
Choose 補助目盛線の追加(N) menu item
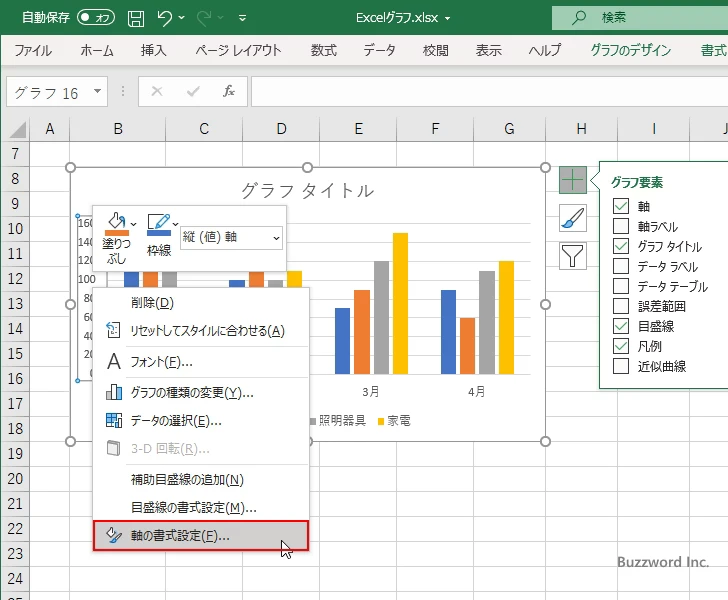tap(201, 480)
